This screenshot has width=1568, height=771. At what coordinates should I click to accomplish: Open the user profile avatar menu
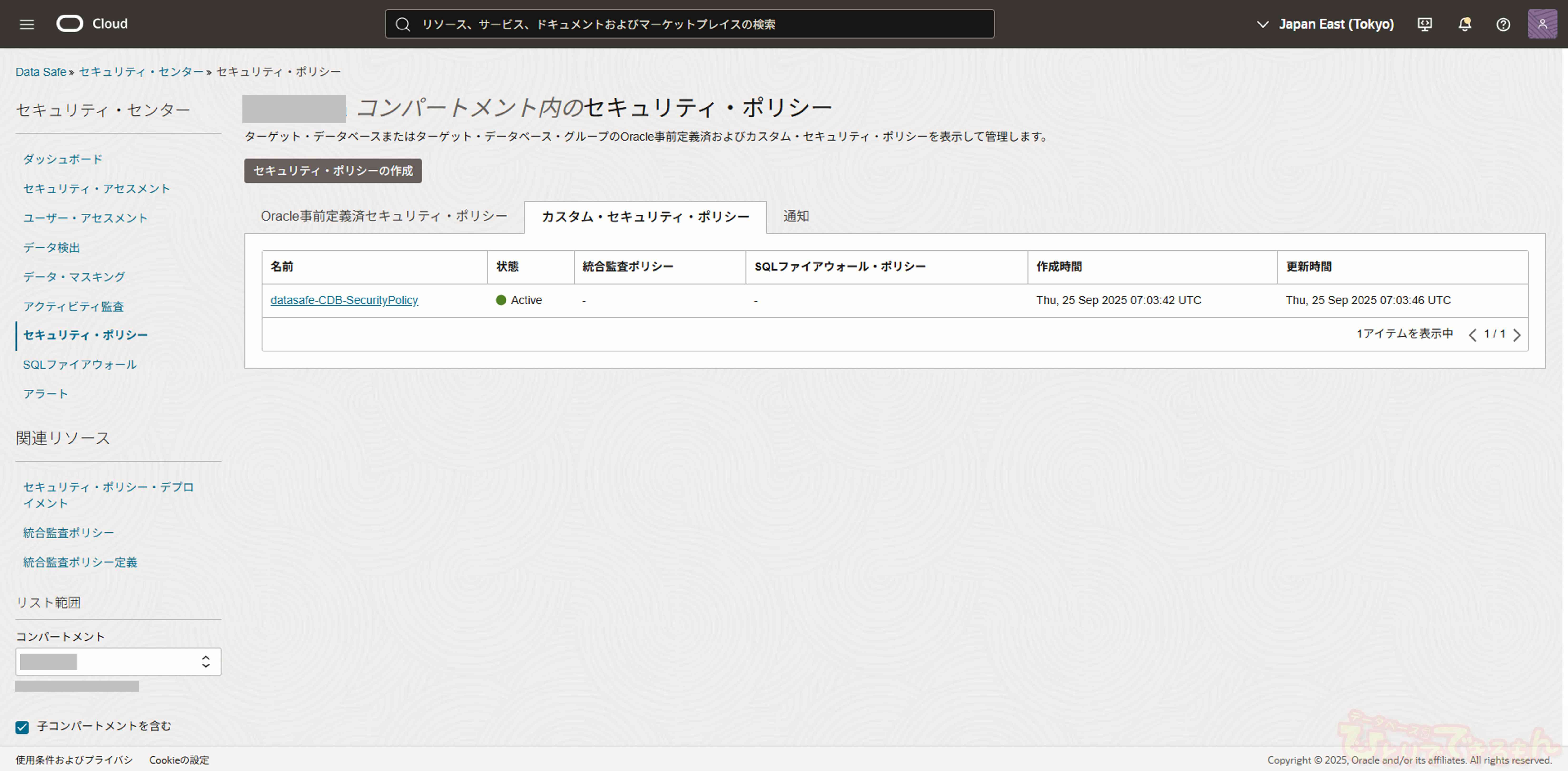point(1542,24)
